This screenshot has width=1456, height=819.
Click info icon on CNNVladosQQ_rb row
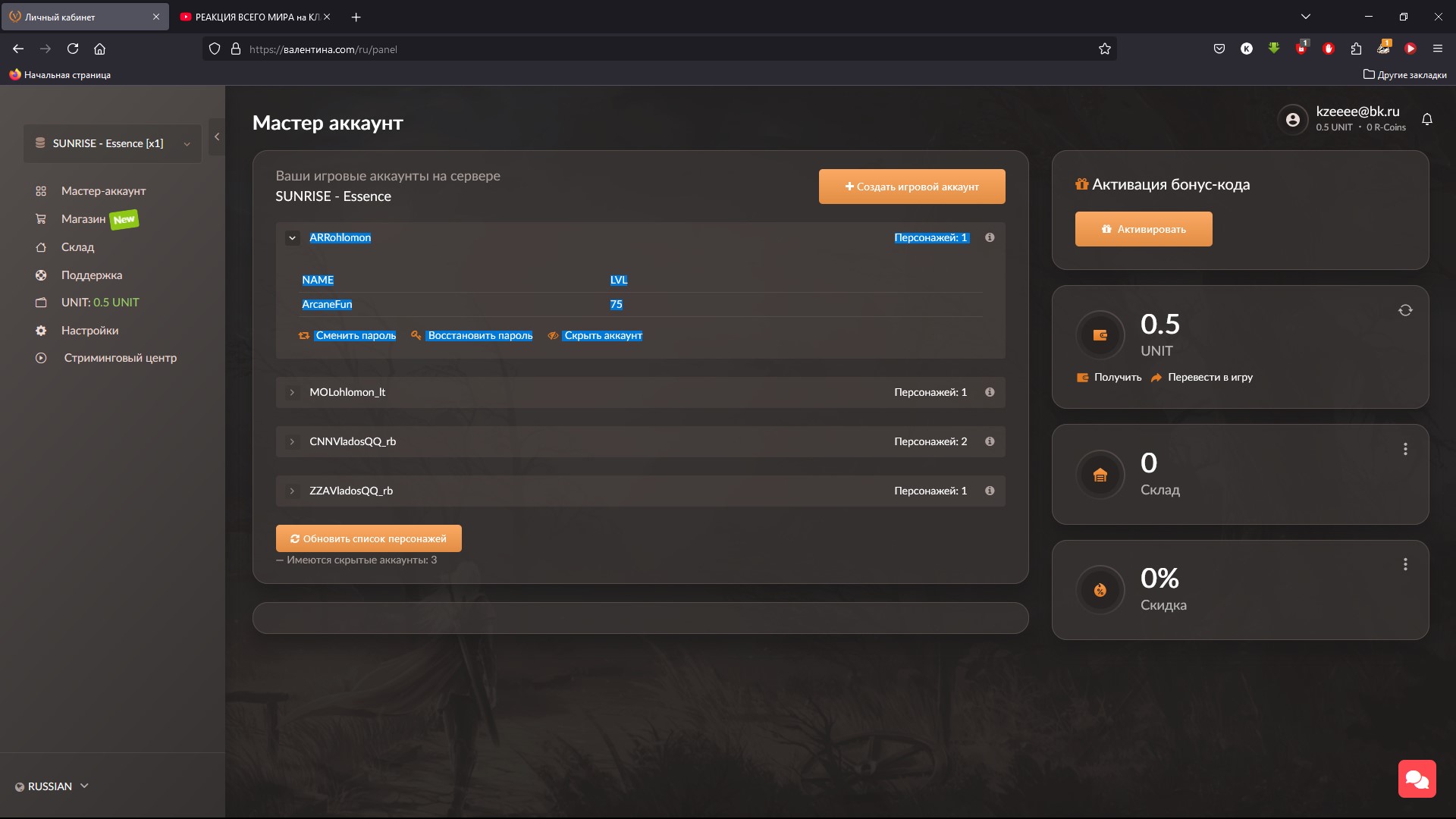coord(990,441)
